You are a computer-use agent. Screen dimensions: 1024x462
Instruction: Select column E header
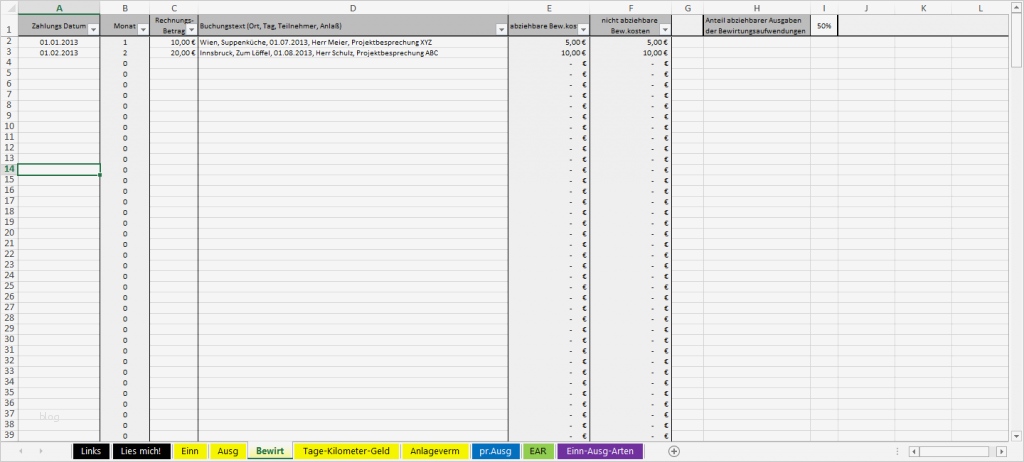coord(549,8)
